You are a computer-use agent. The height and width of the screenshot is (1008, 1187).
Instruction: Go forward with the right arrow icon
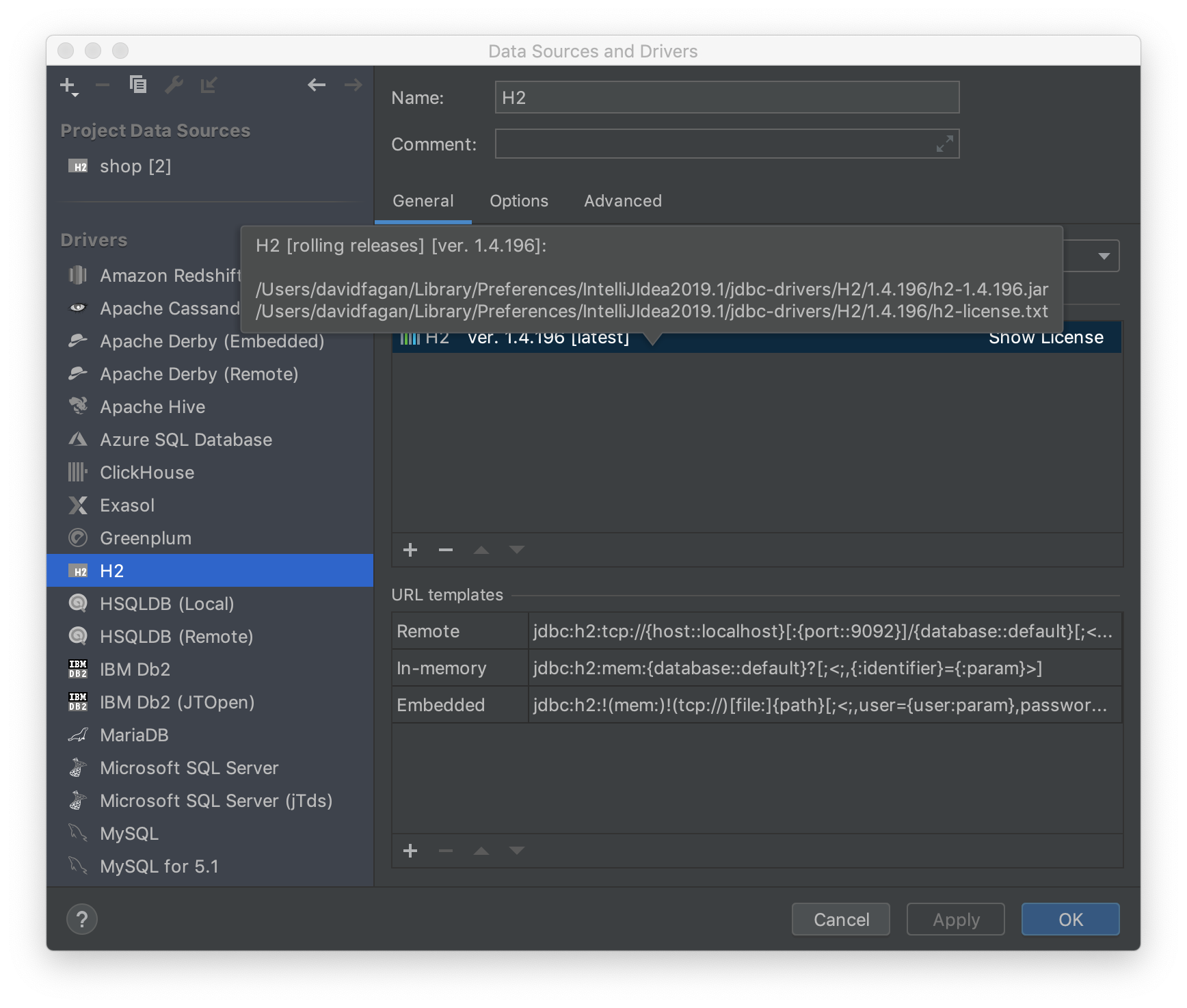point(353,85)
